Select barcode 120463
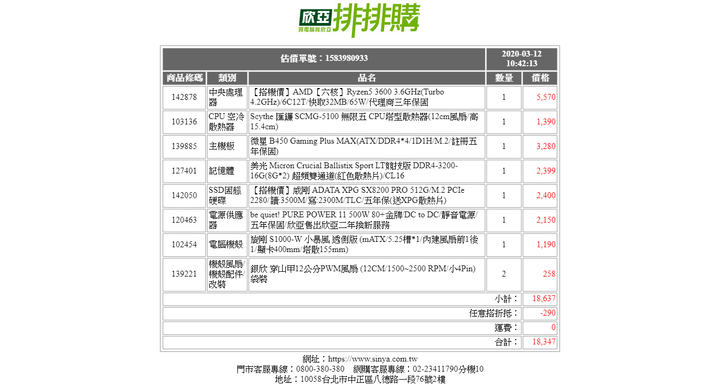 tap(184, 220)
